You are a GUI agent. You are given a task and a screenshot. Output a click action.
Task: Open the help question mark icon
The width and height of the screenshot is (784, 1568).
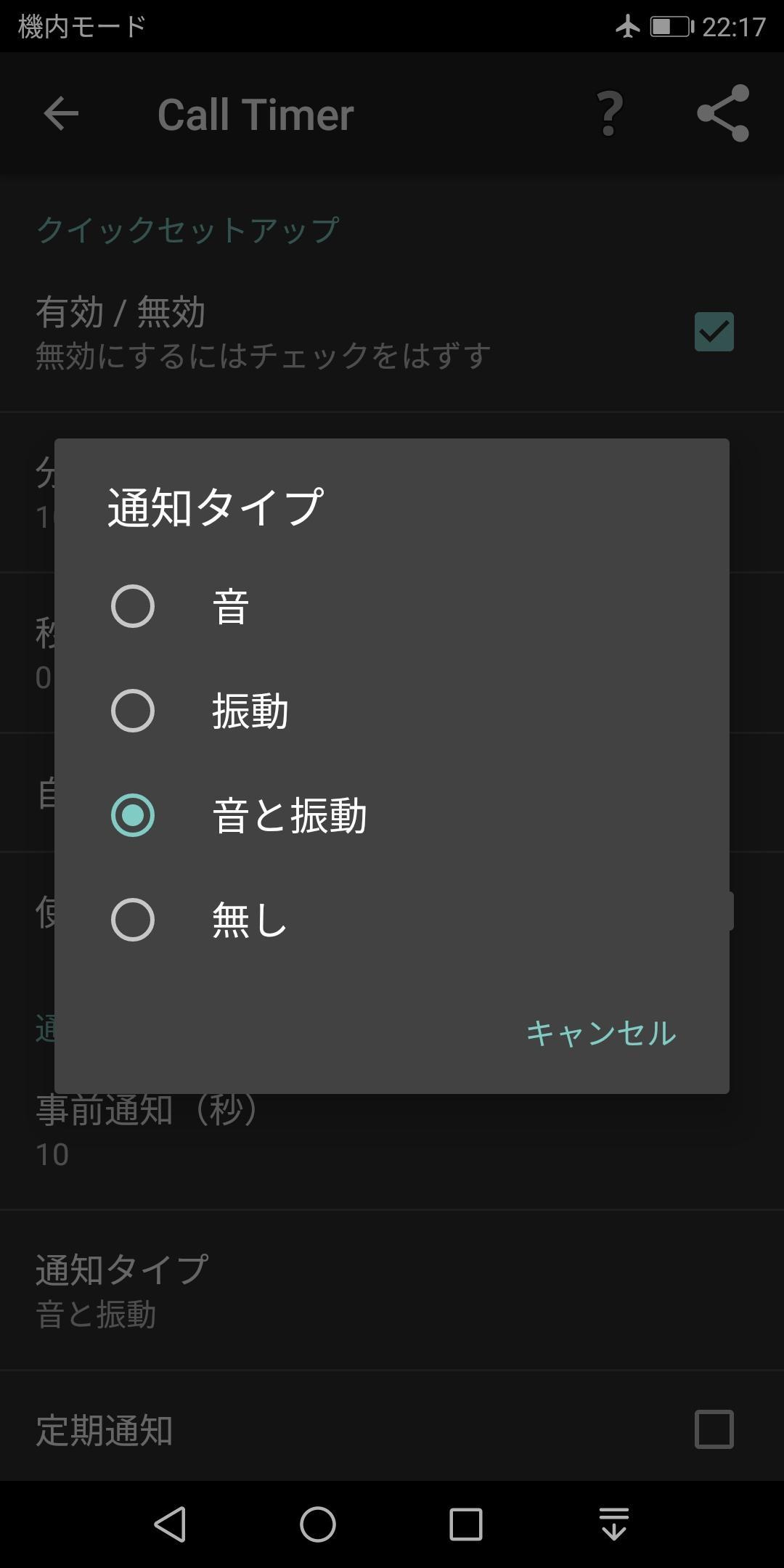pyautogui.click(x=610, y=114)
